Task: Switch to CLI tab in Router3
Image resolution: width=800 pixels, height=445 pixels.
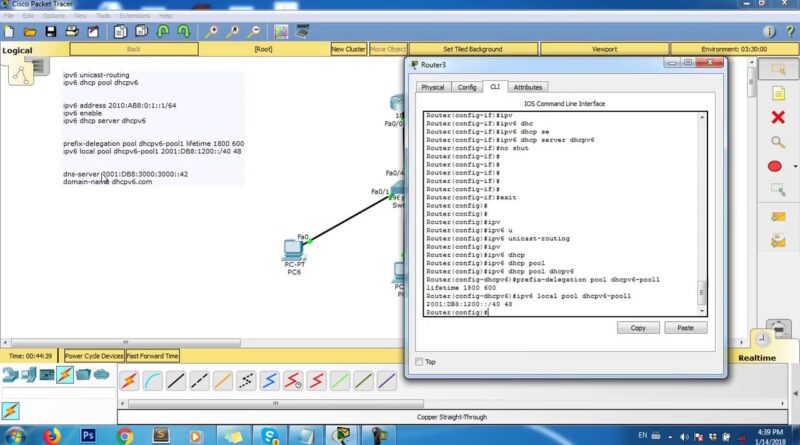Action: 495,87
